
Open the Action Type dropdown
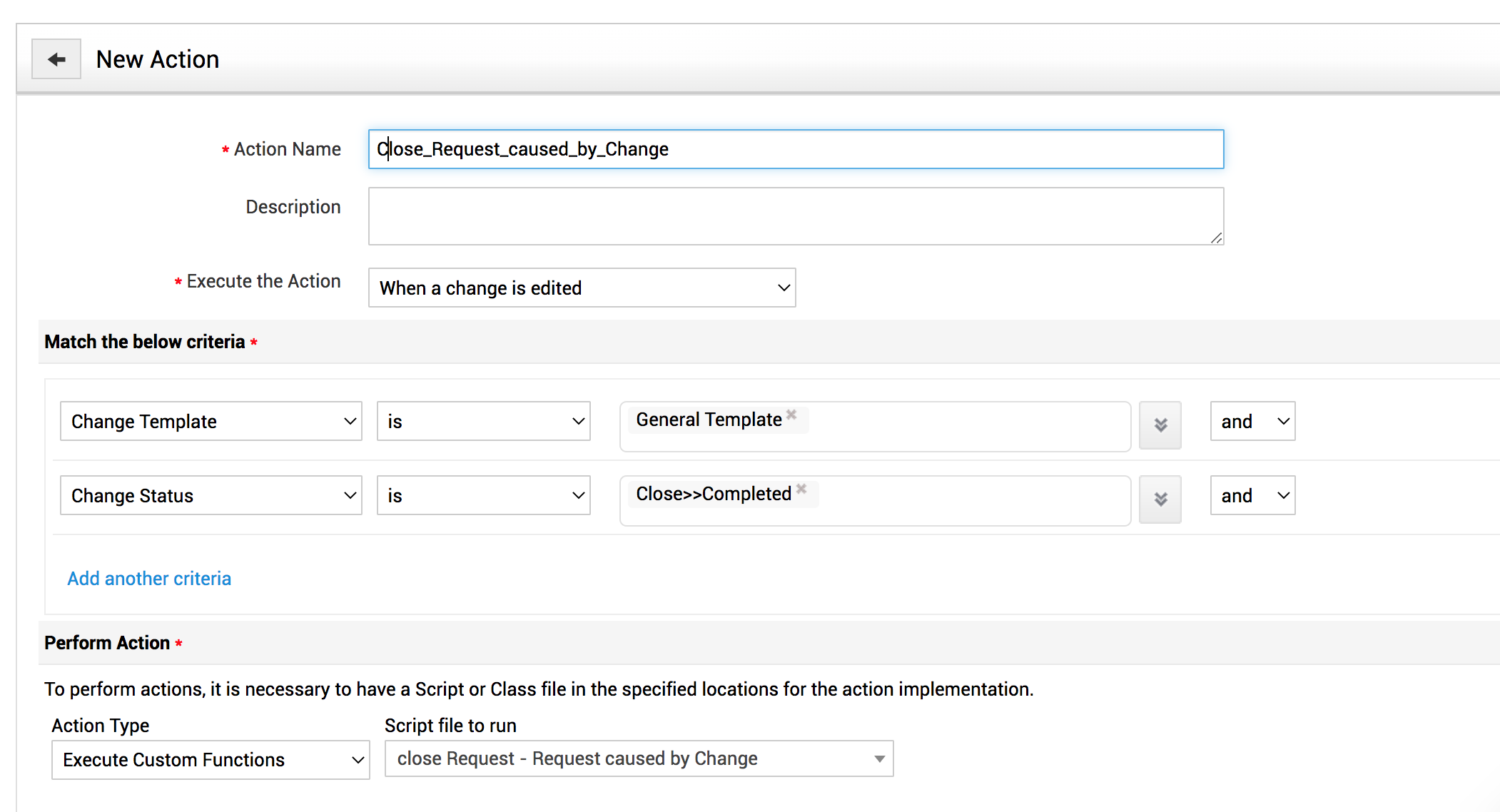tap(211, 760)
